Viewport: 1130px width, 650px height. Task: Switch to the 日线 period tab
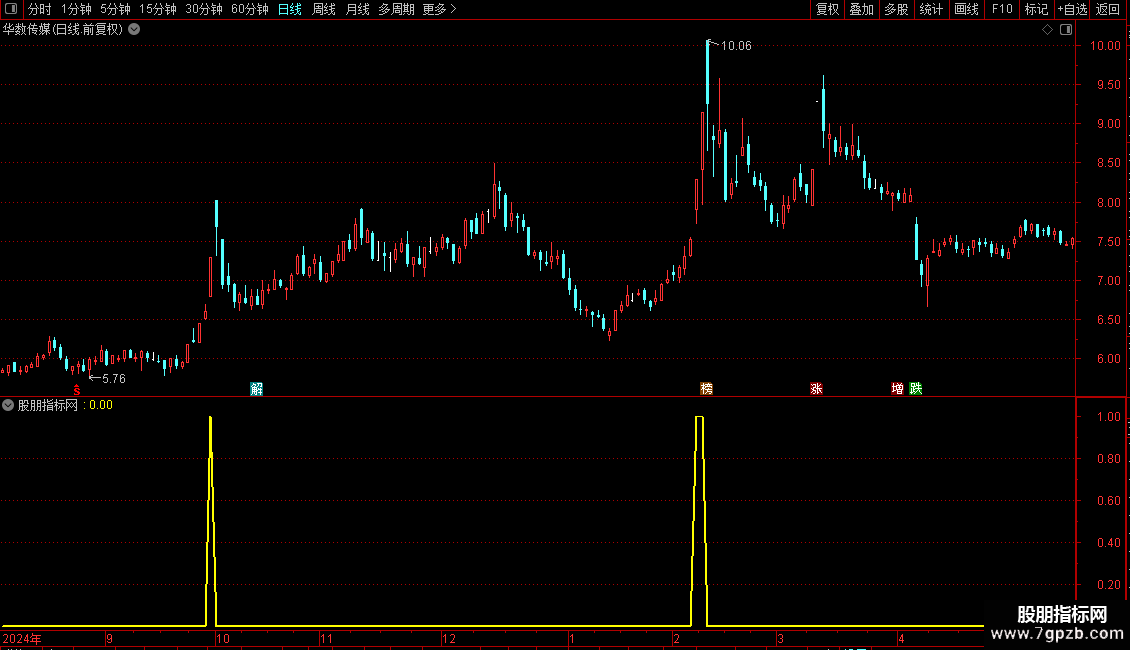tap(290, 9)
